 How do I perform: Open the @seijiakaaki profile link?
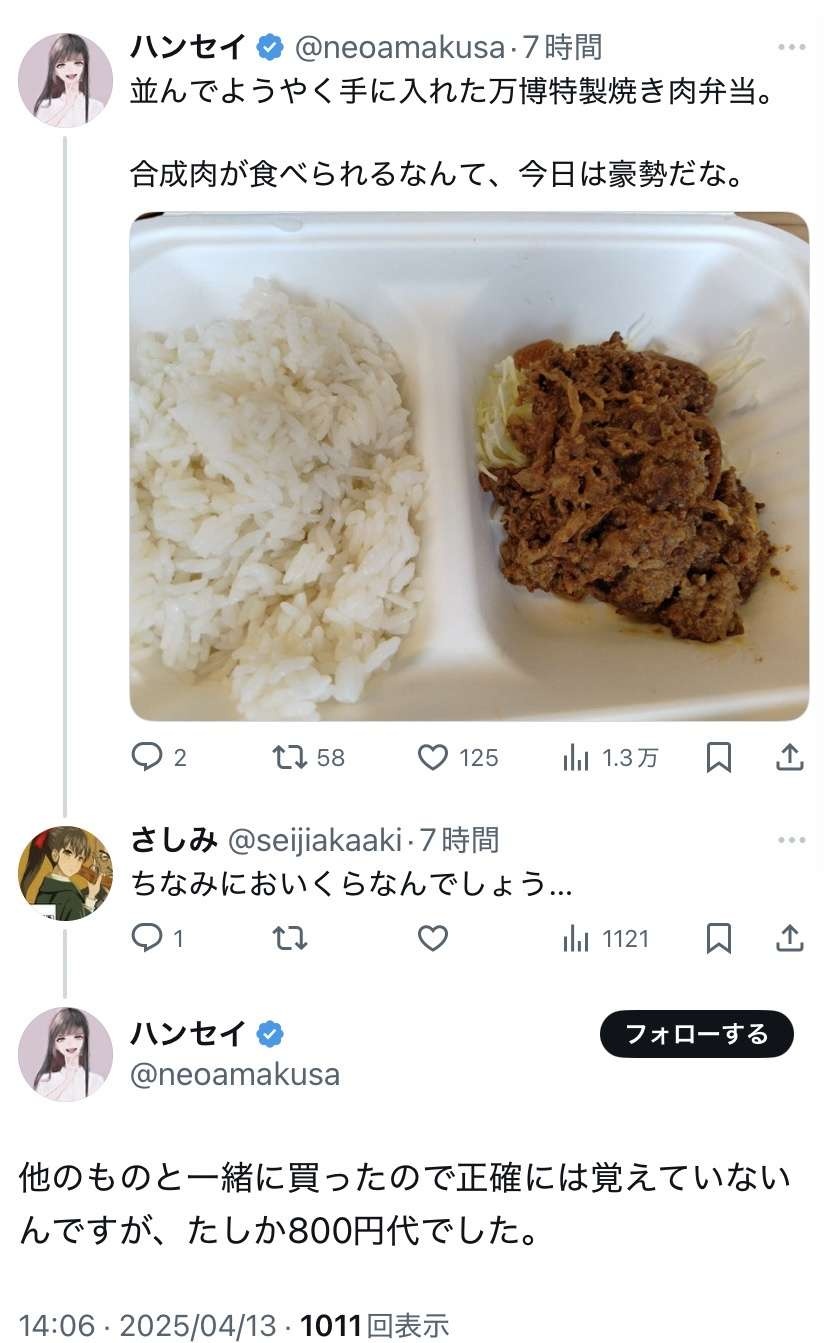[x=313, y=841]
